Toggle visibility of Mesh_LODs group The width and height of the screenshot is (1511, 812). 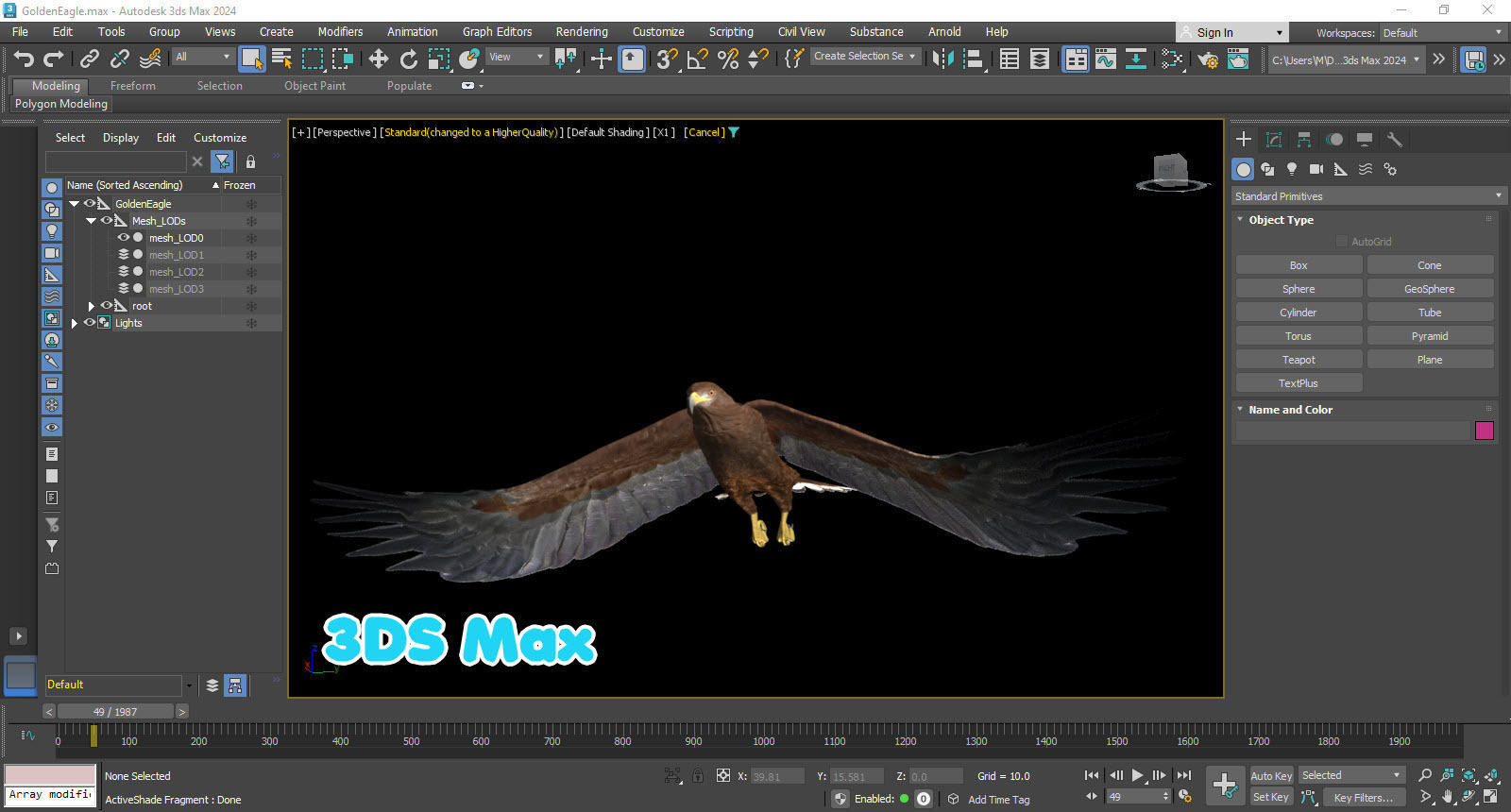click(107, 220)
